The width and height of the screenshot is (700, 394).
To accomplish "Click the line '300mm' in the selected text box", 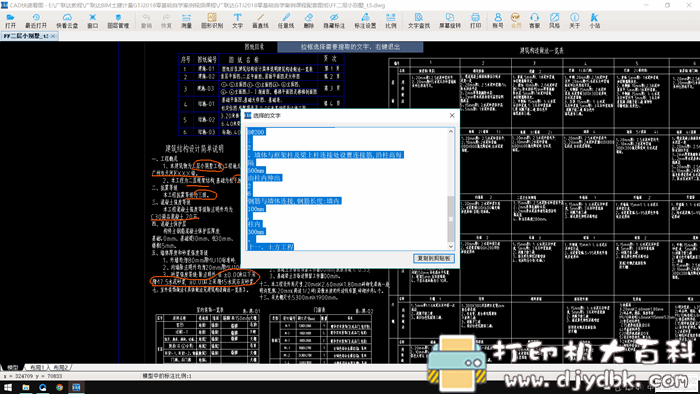I will click(x=256, y=232).
